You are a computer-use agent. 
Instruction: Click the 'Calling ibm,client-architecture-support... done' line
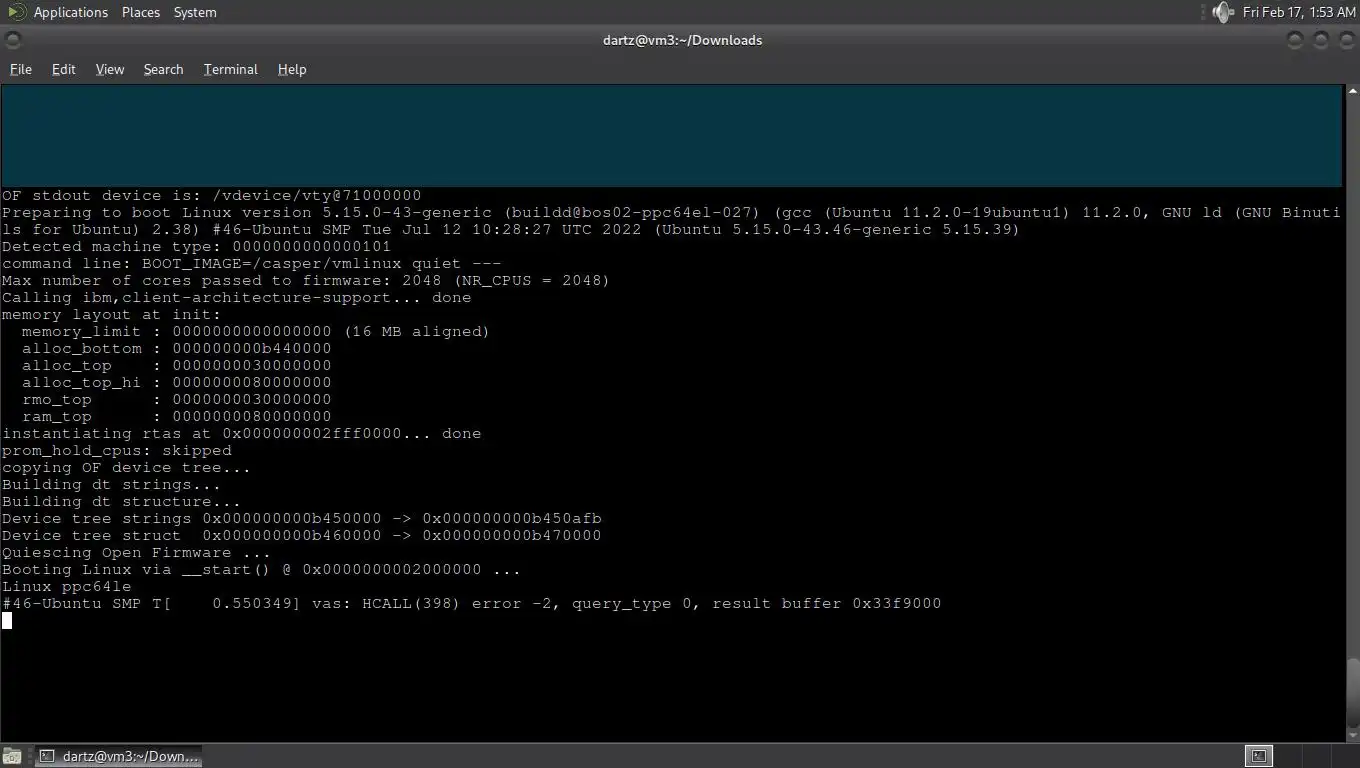tap(237, 298)
